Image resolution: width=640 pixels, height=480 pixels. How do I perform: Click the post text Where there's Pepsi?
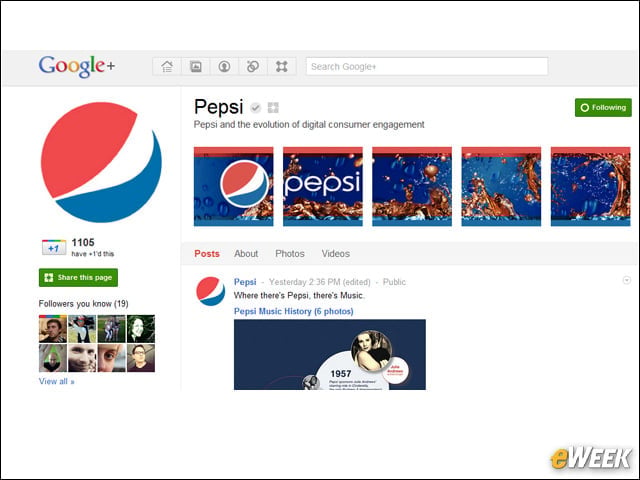click(299, 296)
